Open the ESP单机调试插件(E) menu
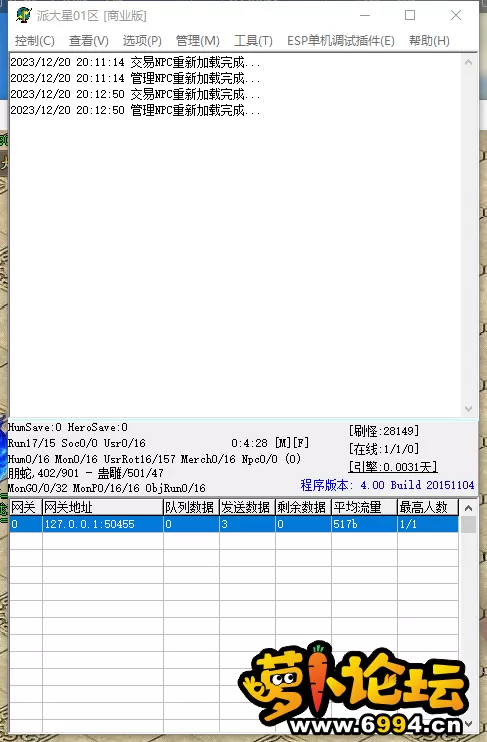487x742 pixels. pos(341,41)
